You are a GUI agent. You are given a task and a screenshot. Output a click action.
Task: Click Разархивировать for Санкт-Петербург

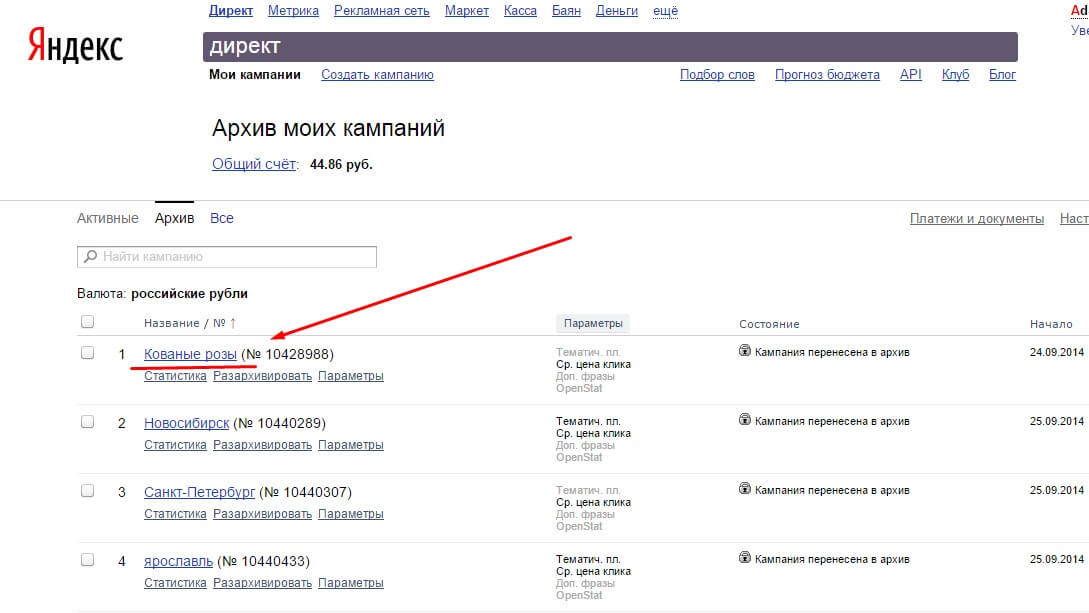263,514
